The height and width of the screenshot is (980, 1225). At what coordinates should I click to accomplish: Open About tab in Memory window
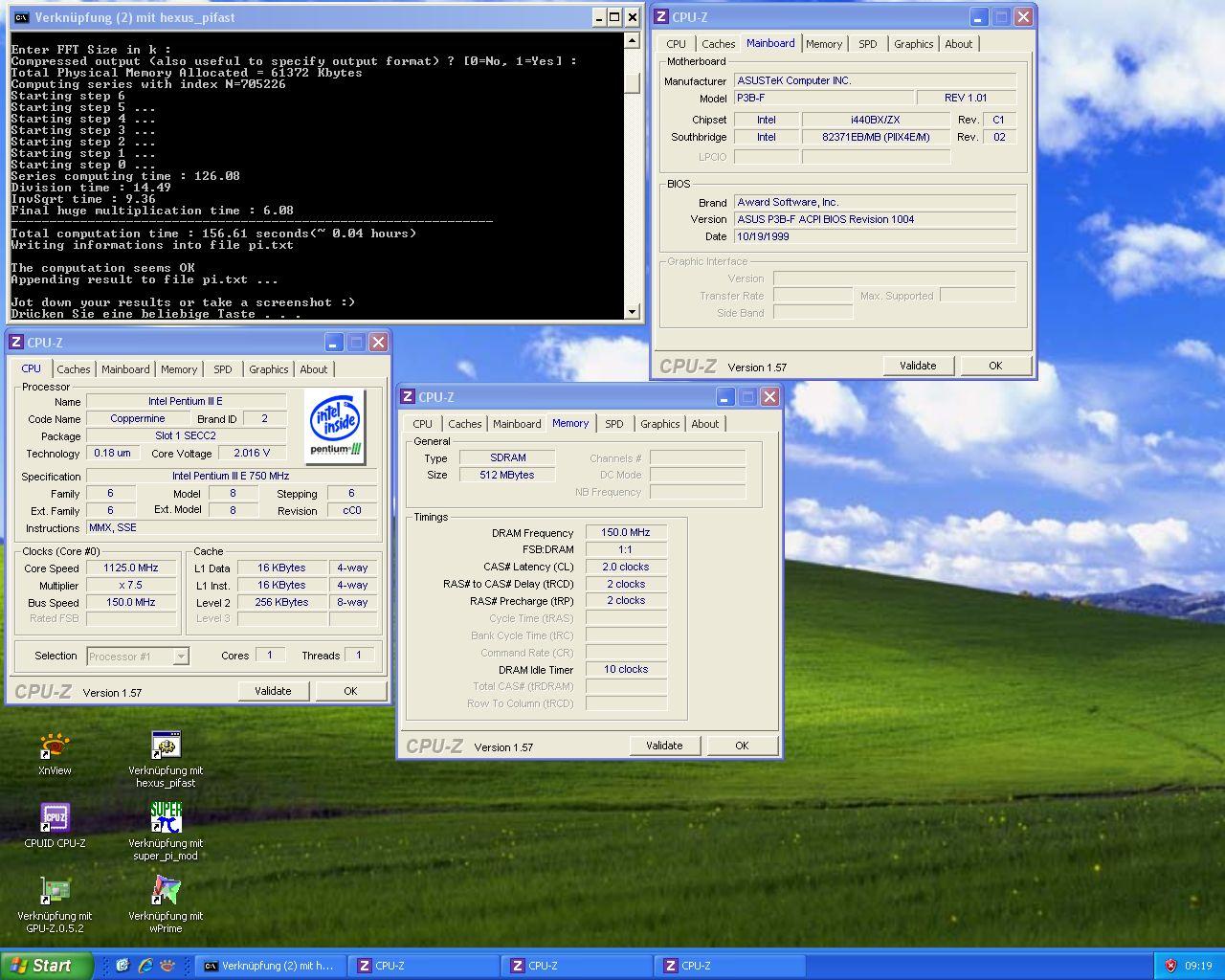tap(705, 424)
